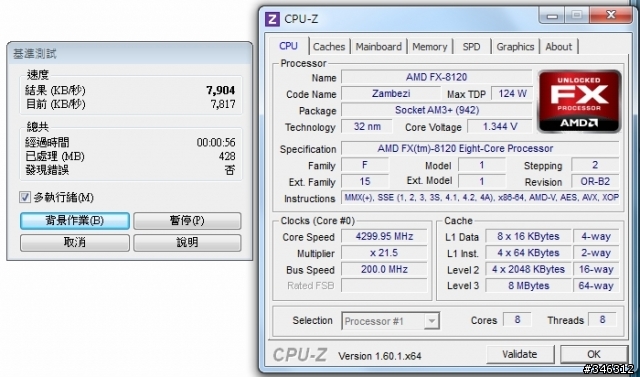Toggle the 多執行緒(M) multithreading checkbox
640x377 pixels.
click(25, 197)
